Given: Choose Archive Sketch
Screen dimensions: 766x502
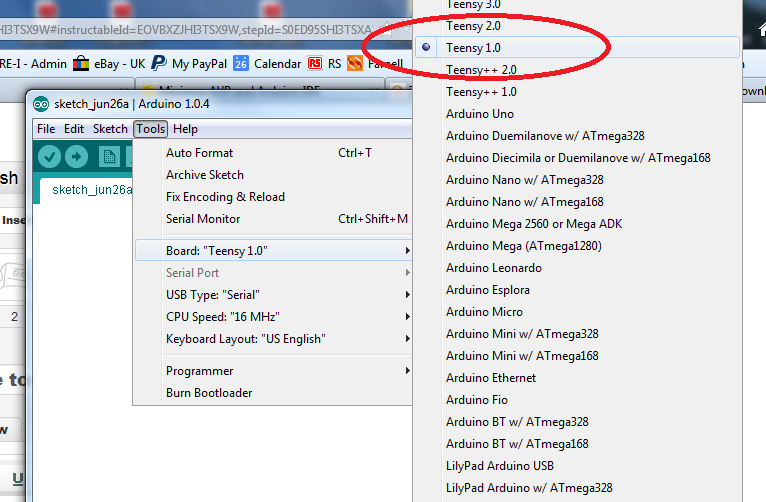Looking at the screenshot, I should tap(272, 175).
